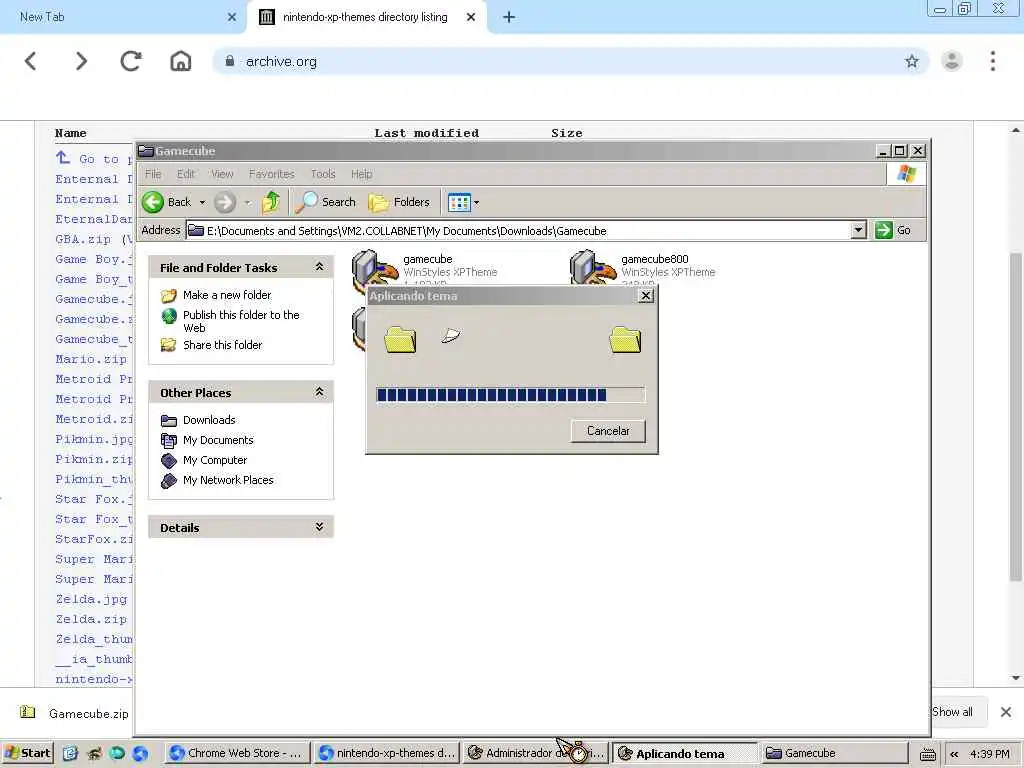Image resolution: width=1024 pixels, height=768 pixels.
Task: Go to My Computer in Other Places
Action: click(215, 460)
